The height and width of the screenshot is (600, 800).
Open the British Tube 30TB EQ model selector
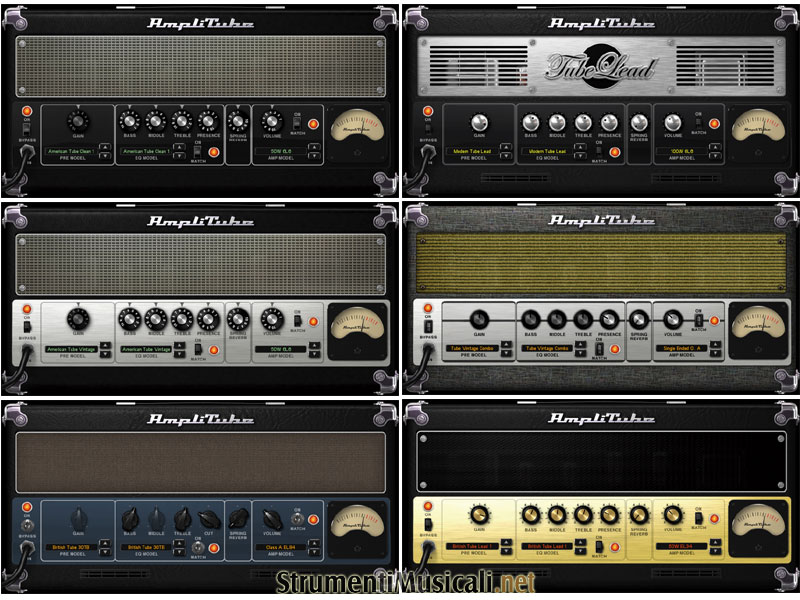pyautogui.click(x=146, y=548)
